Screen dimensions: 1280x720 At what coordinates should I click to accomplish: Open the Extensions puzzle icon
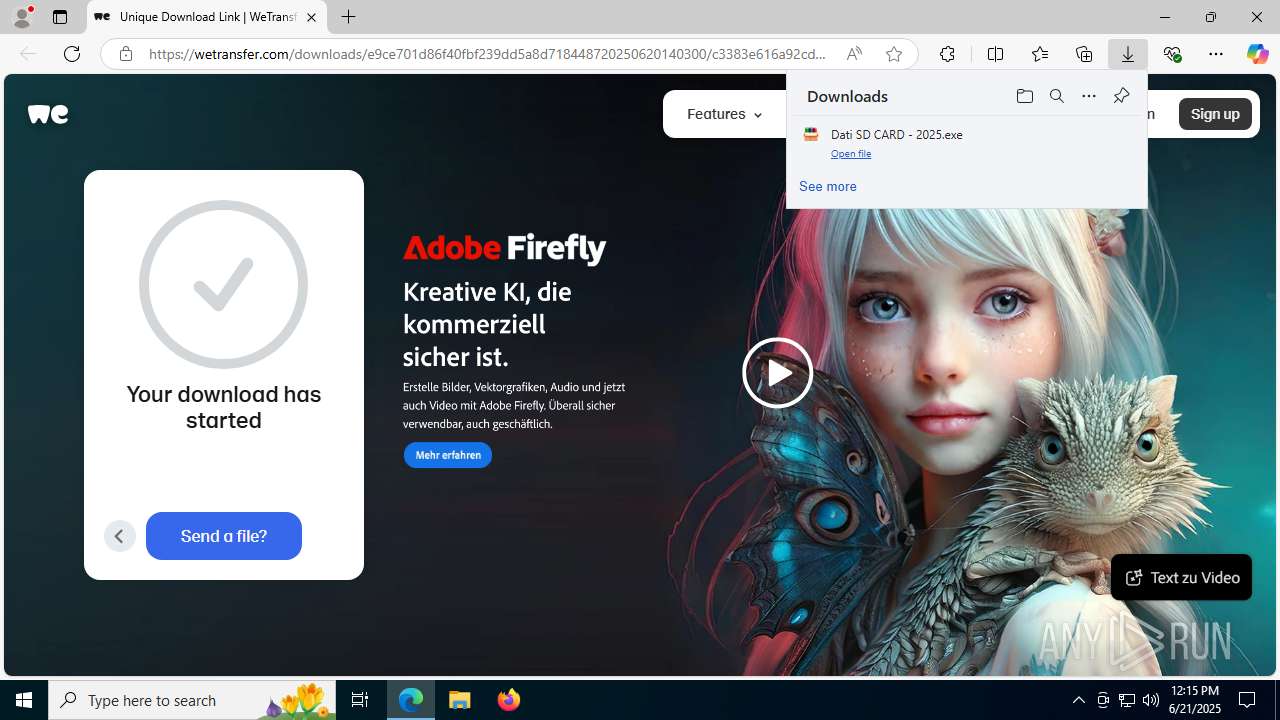coord(947,54)
